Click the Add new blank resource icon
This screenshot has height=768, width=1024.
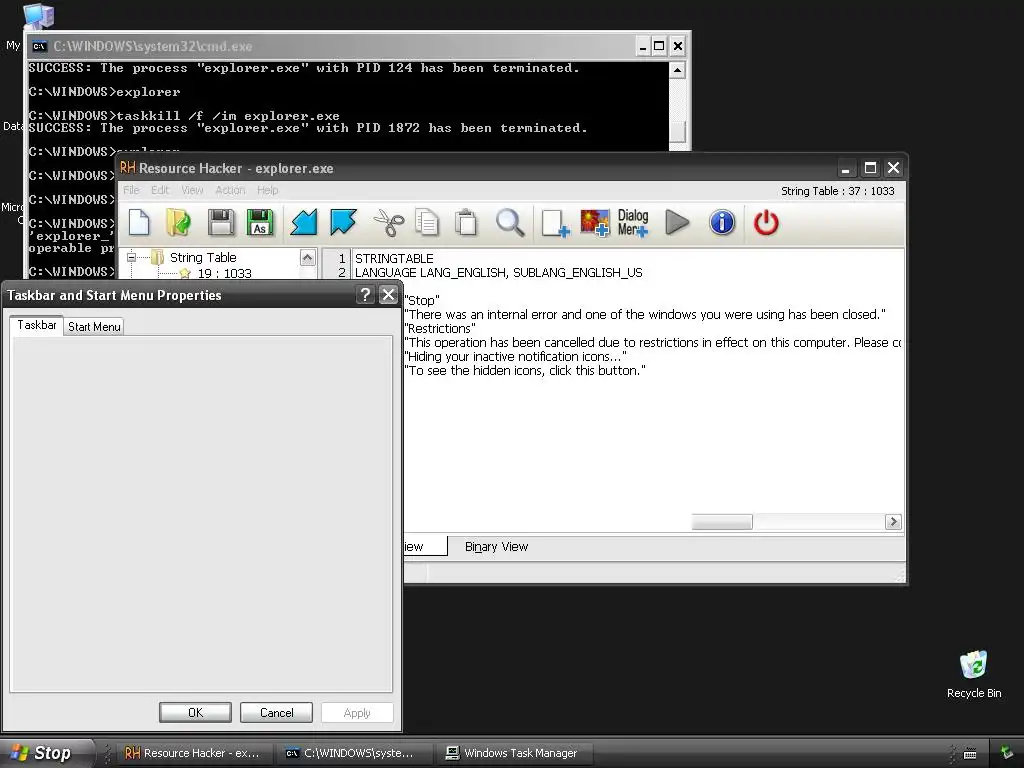pos(556,223)
